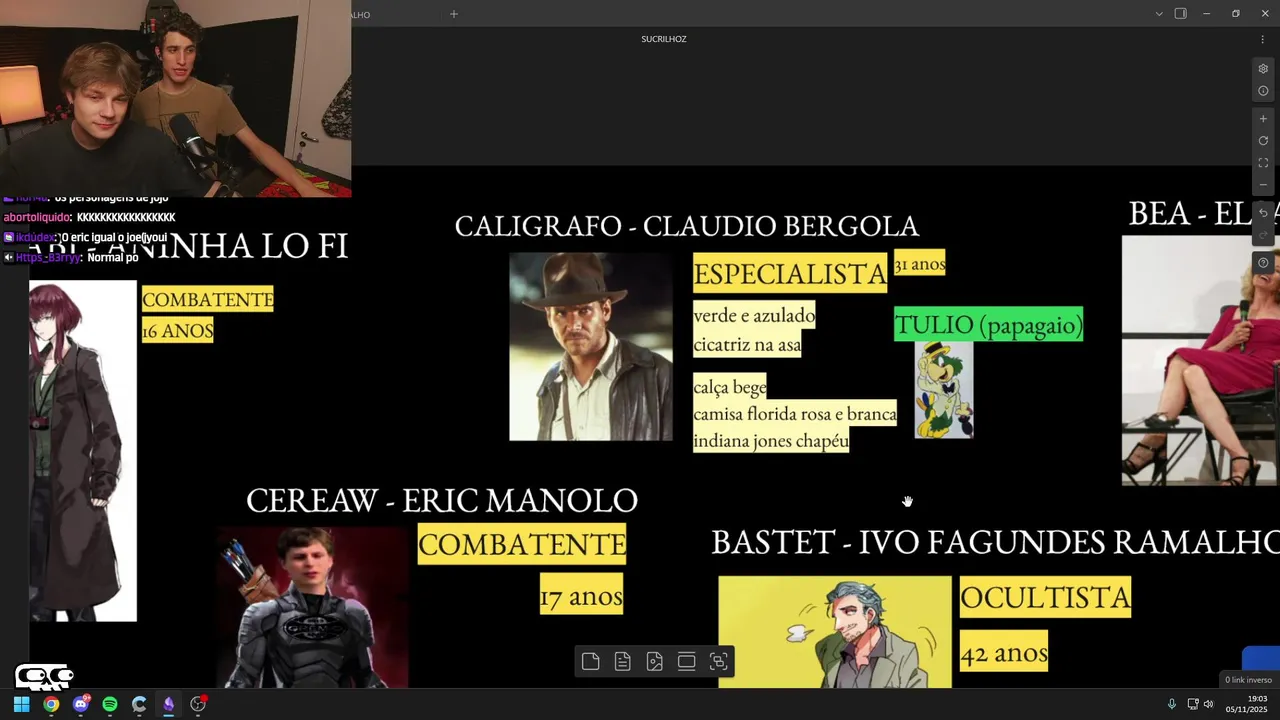
Task: Open OBS Studio from the taskbar
Action: tap(198, 704)
